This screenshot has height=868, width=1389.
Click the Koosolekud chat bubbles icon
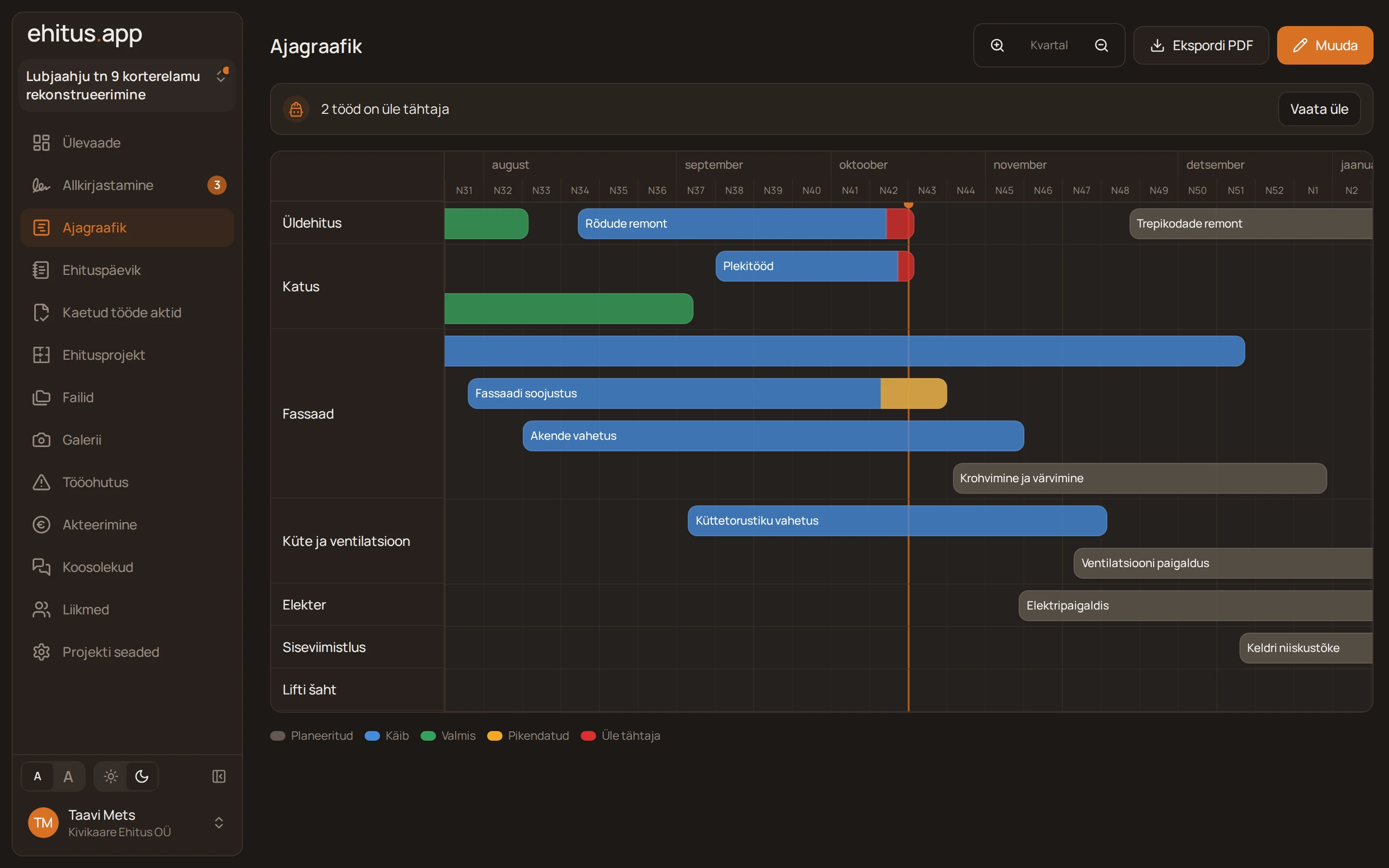coord(41,567)
